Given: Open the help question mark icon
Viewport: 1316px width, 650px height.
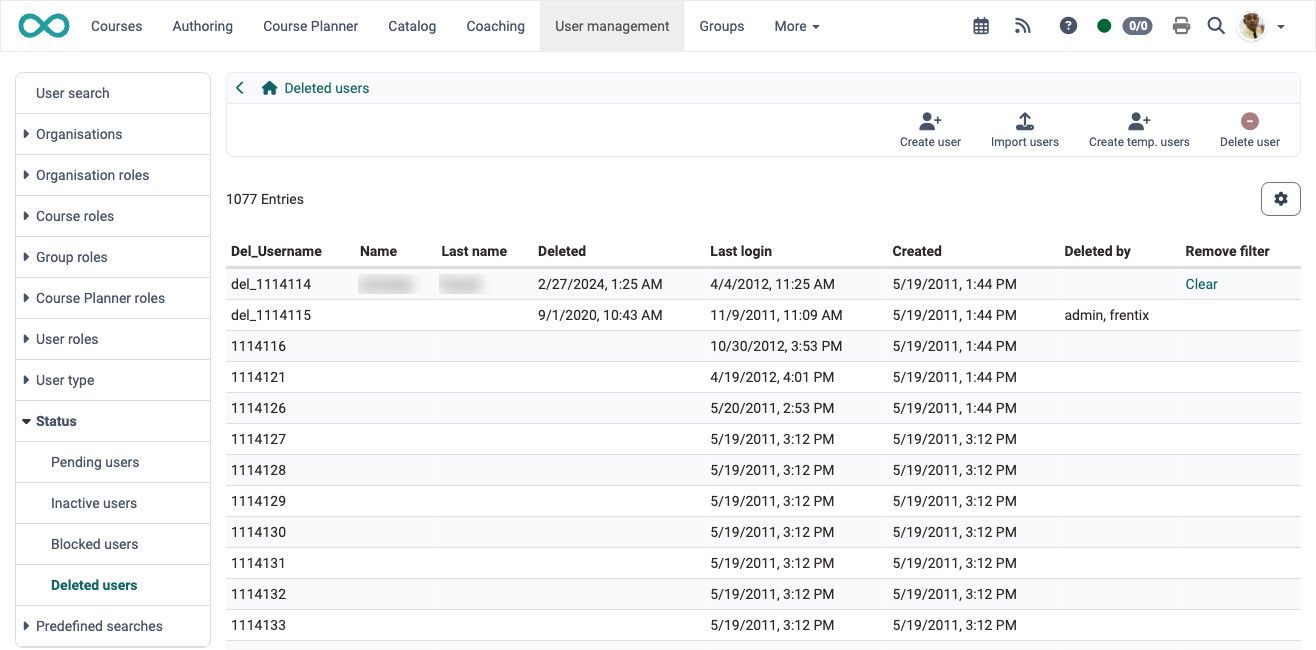Looking at the screenshot, I should click(1068, 26).
